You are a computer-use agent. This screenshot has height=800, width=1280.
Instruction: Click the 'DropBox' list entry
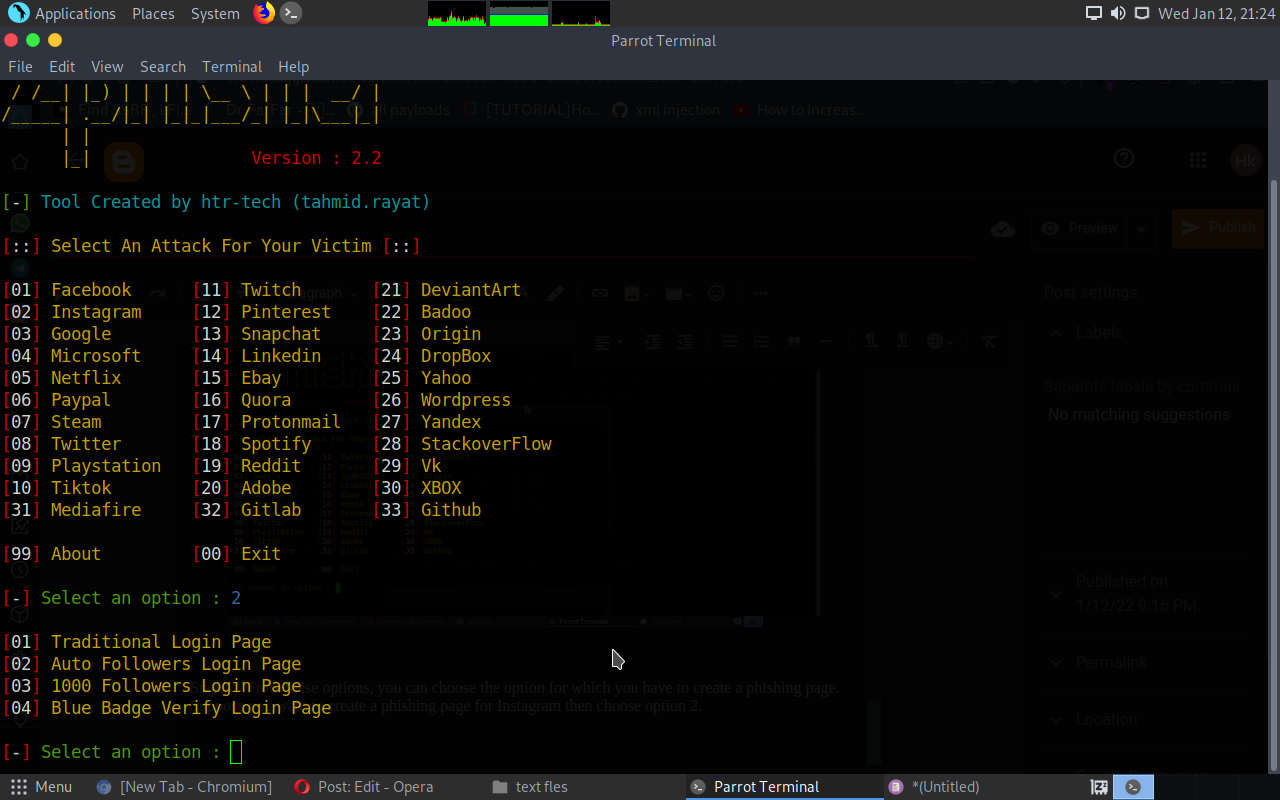[456, 356]
